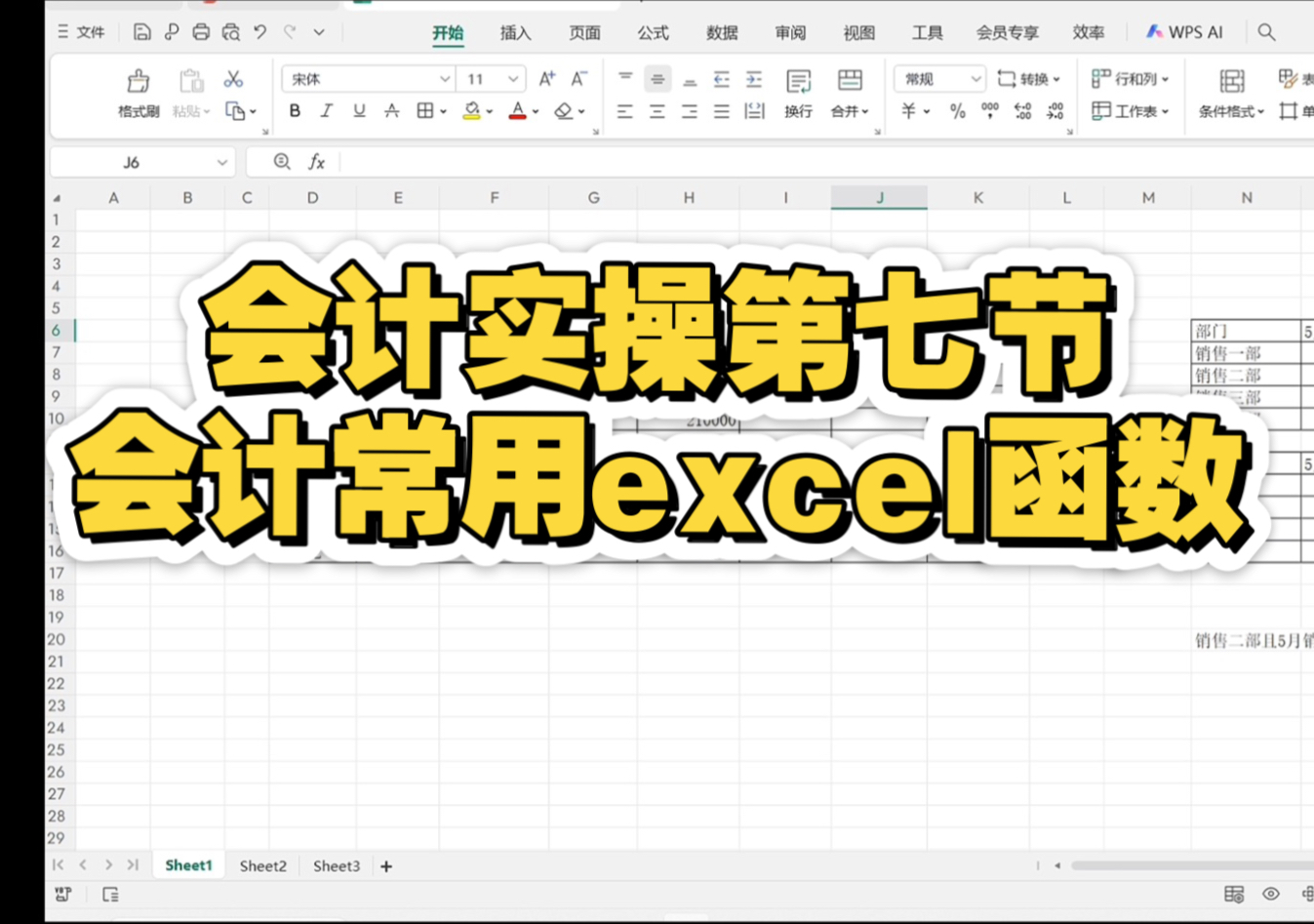
Task: Apply thousands separator format
Action: 990,111
